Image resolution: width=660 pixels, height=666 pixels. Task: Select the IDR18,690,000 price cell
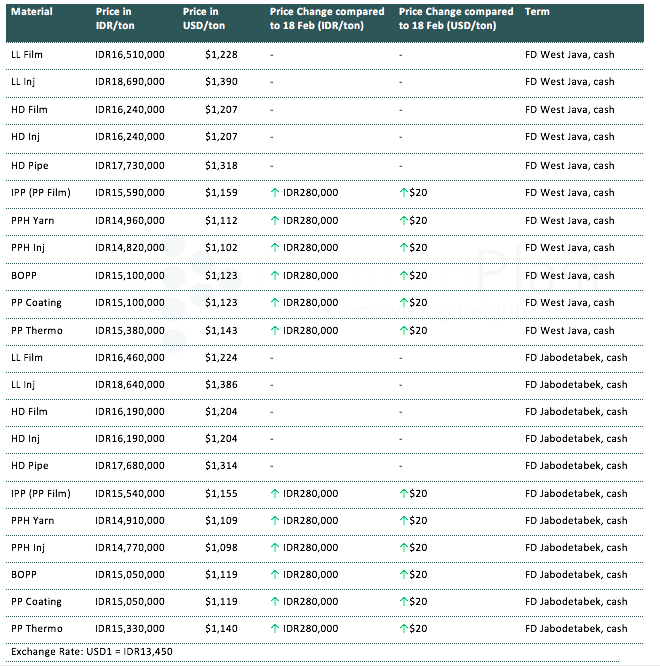(x=130, y=82)
